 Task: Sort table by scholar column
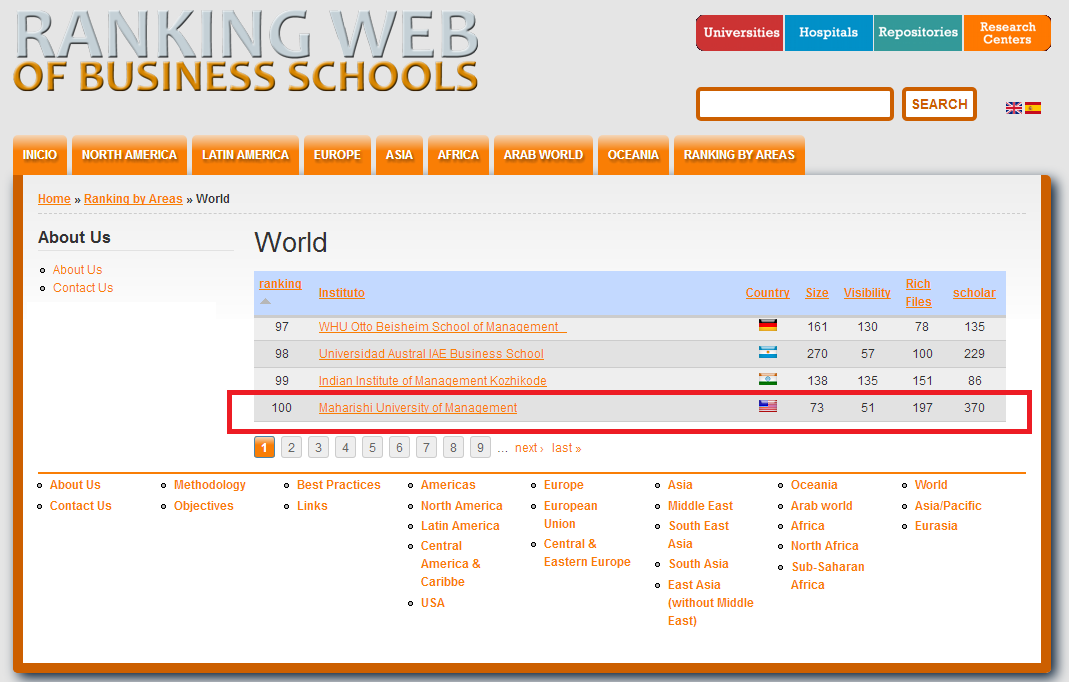pos(974,293)
